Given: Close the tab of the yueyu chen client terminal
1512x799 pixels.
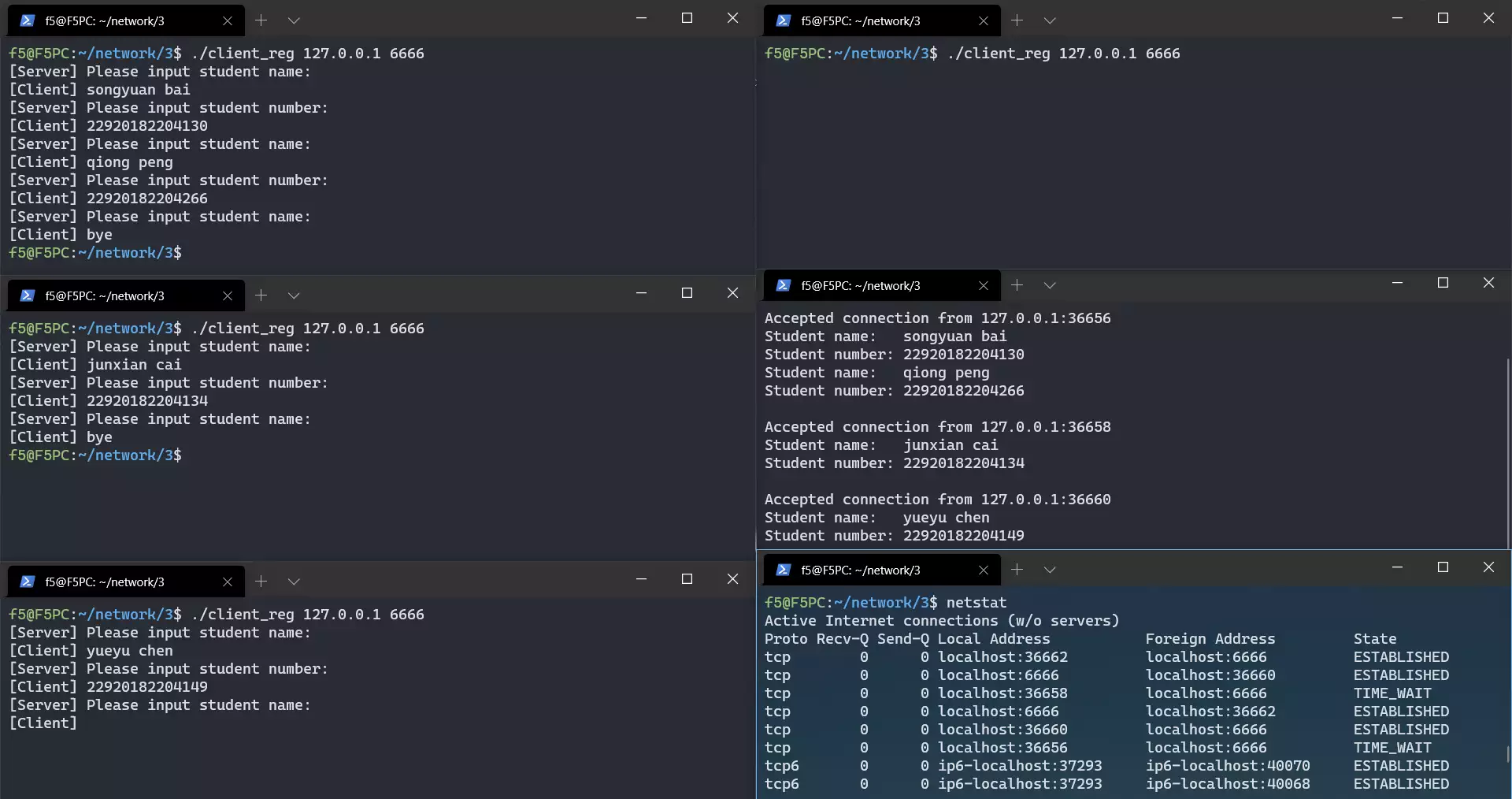Looking at the screenshot, I should 228,582.
